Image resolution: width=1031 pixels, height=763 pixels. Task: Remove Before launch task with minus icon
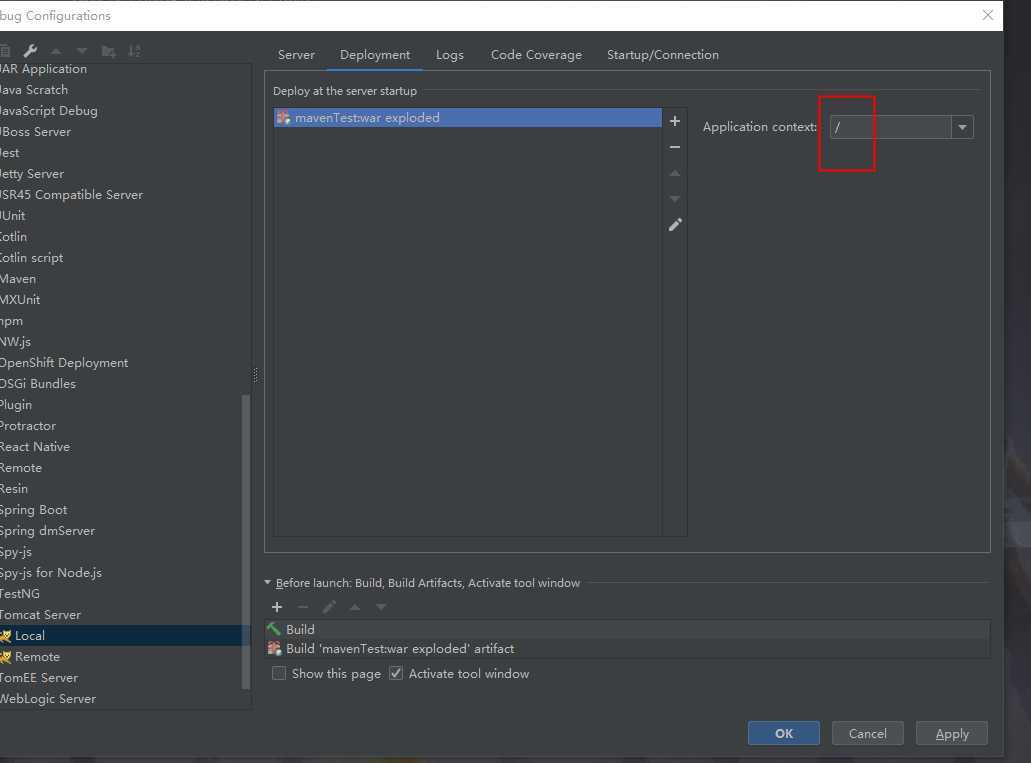coord(302,607)
